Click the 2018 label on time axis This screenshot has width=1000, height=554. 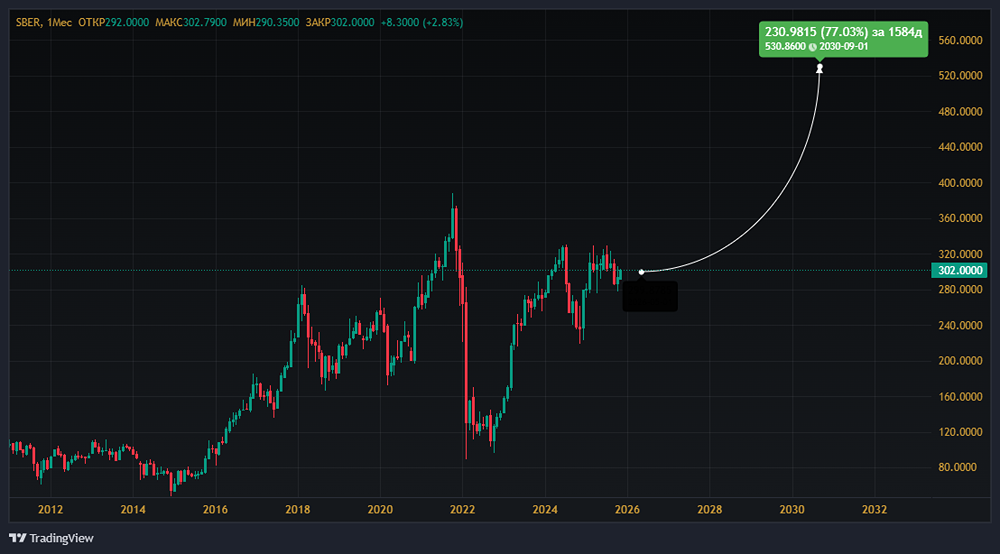(297, 509)
